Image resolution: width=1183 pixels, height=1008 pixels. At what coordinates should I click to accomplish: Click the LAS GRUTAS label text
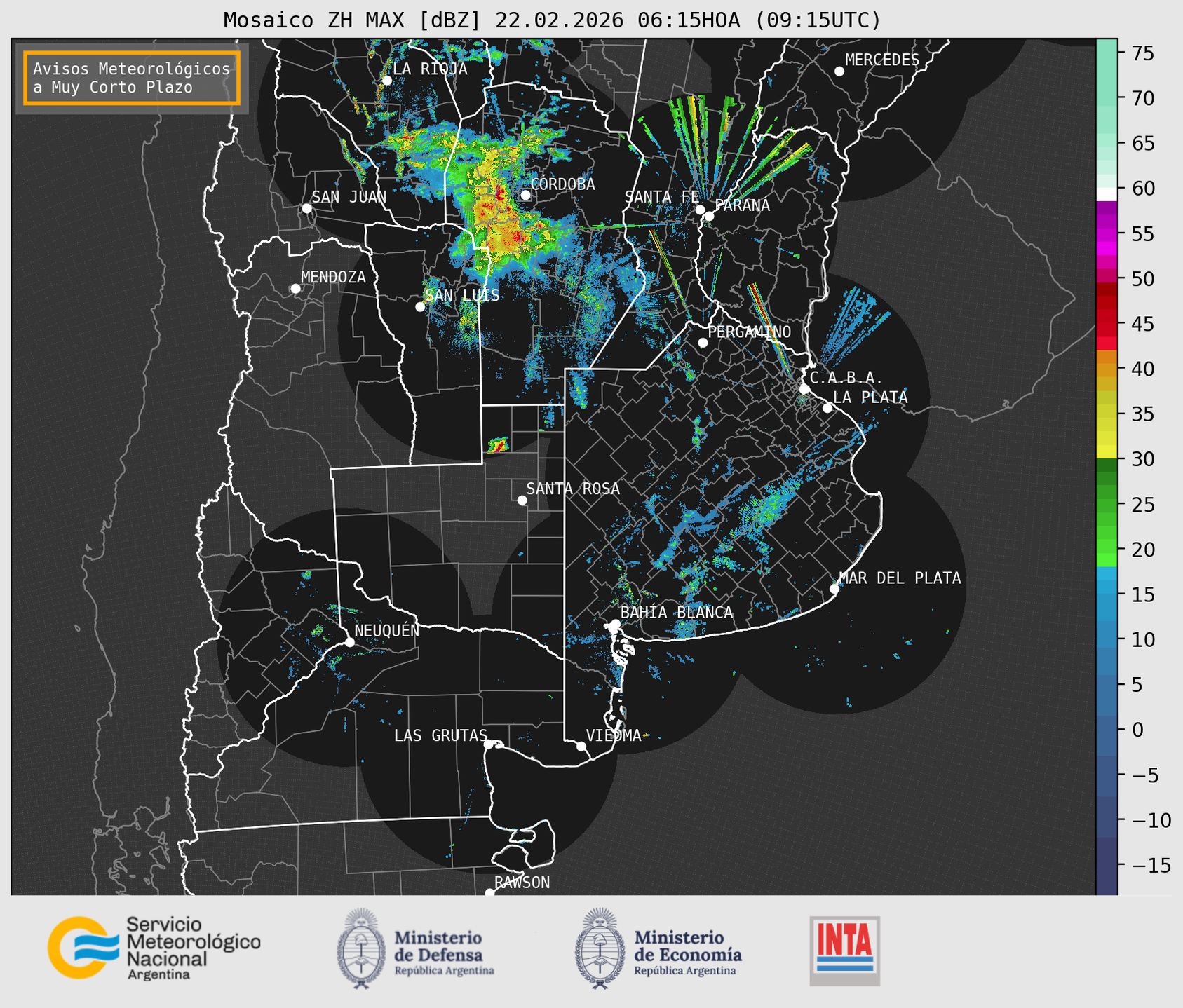(x=440, y=735)
